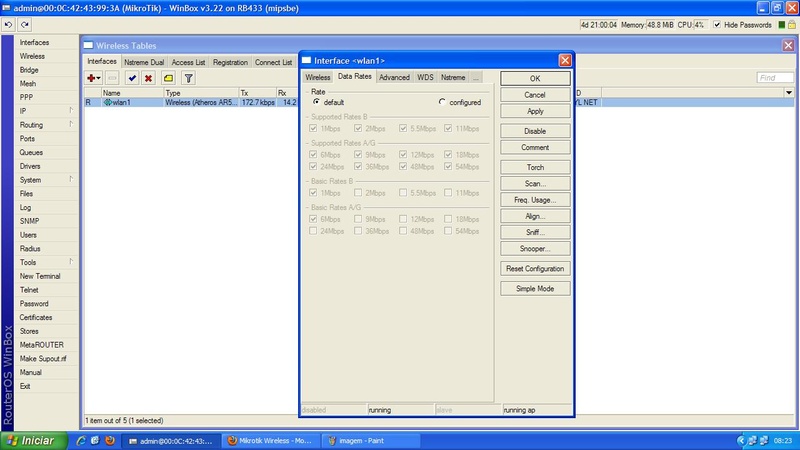This screenshot has width=800, height=450.
Task: Expand the IP submenu
Action: pos(71,111)
